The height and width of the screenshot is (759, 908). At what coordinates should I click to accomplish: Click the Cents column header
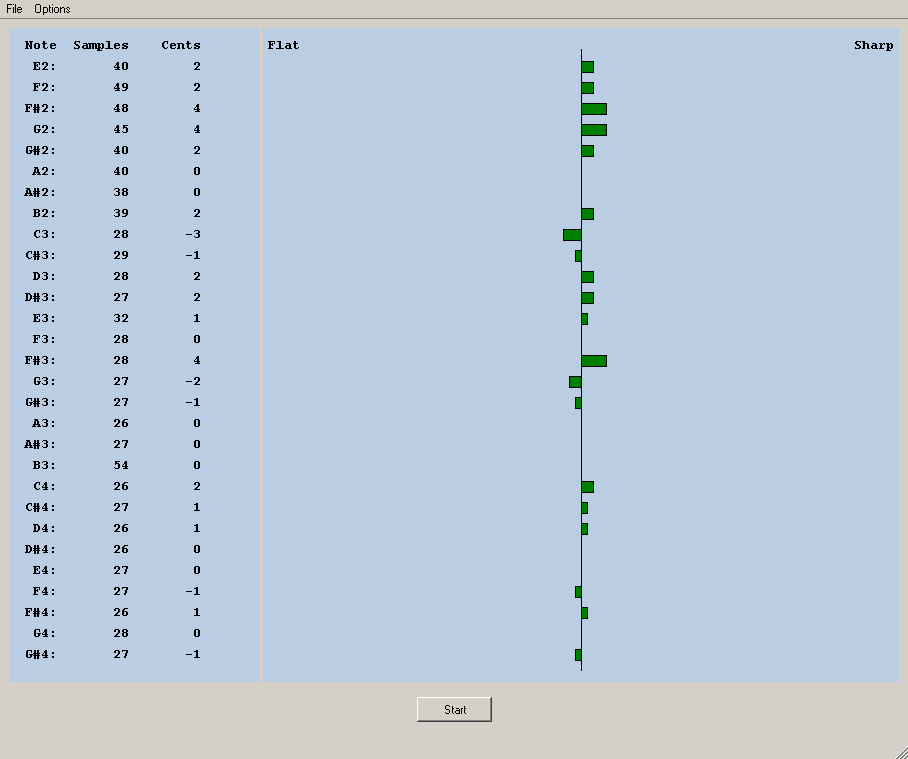pyautogui.click(x=181, y=45)
